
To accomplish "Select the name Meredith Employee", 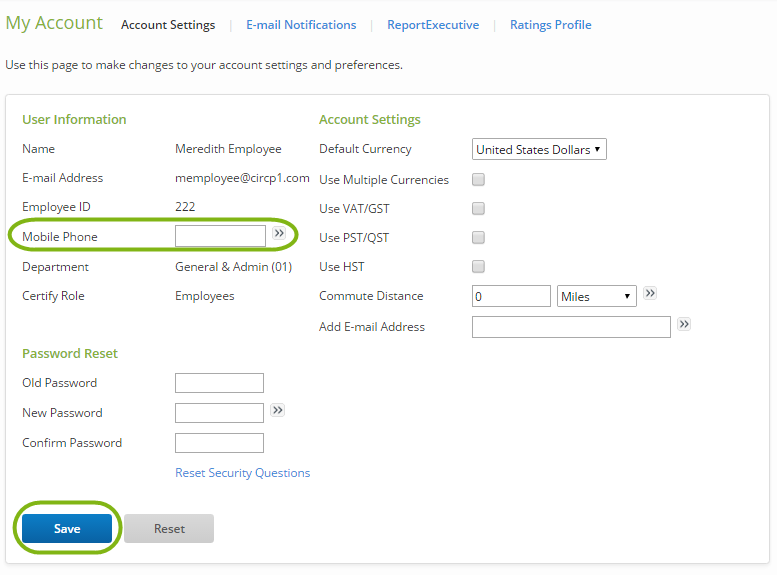I will click(228, 149).
